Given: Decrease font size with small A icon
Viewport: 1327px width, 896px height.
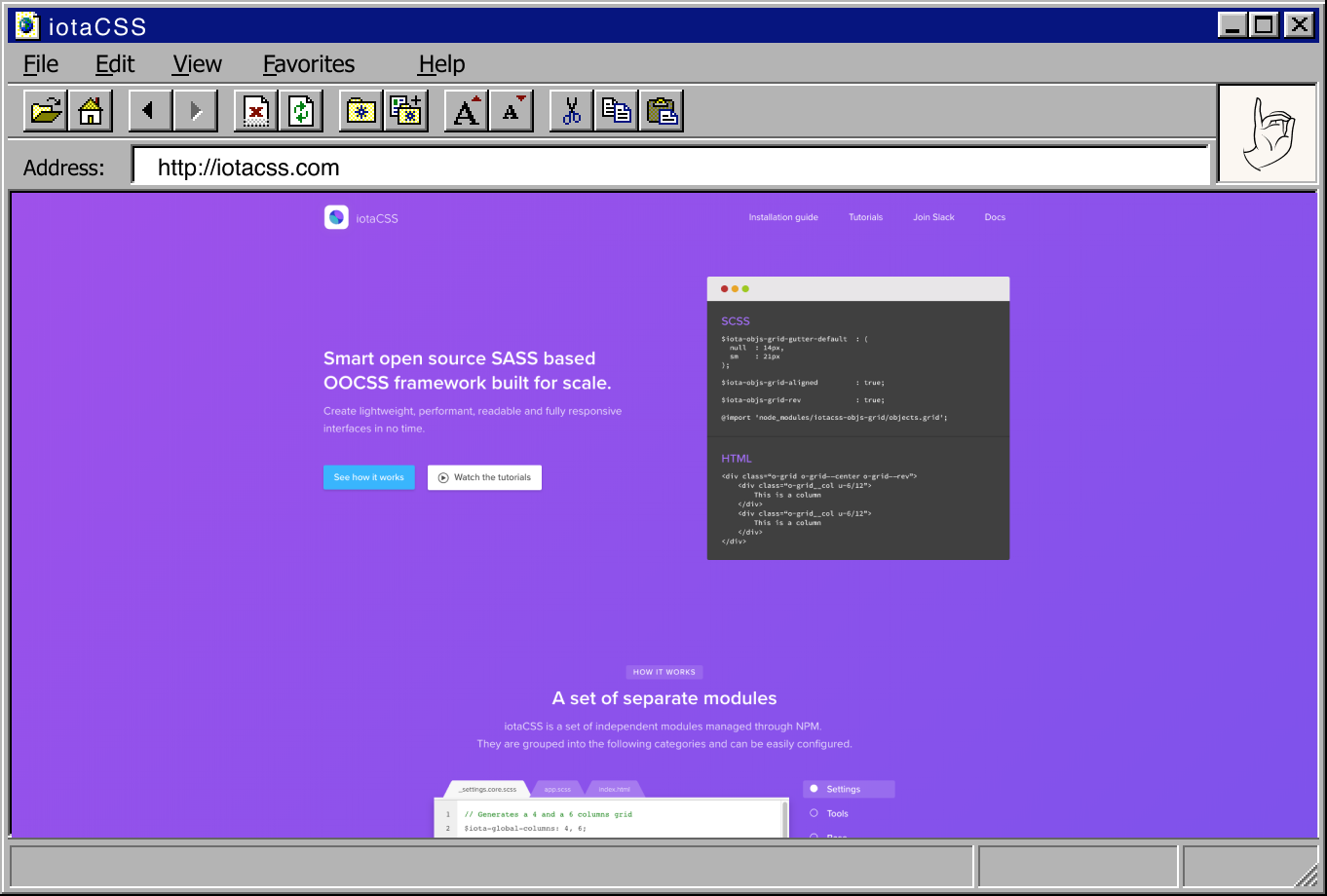Looking at the screenshot, I should pyautogui.click(x=512, y=111).
